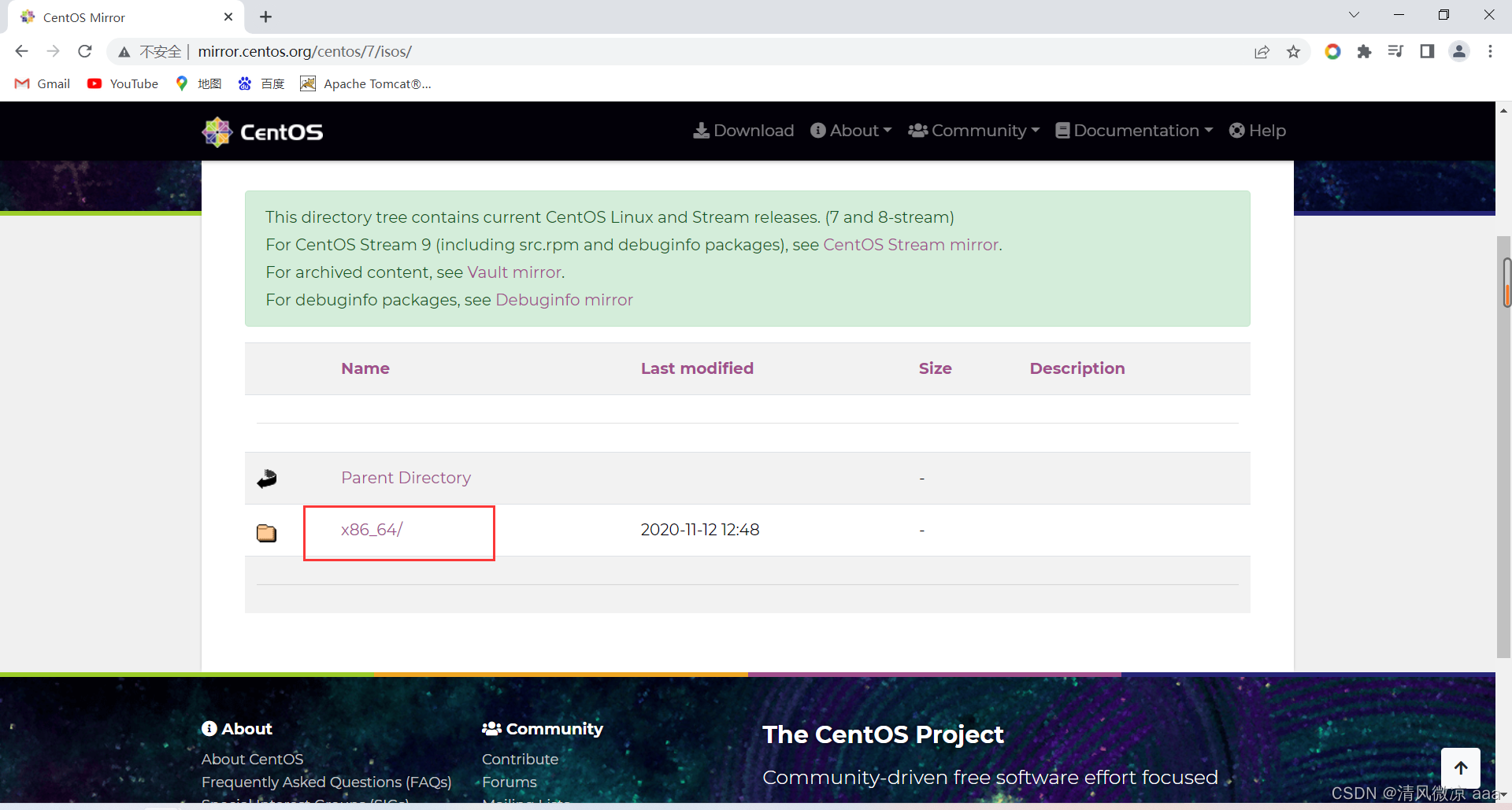Click the CentOS logo
Viewport: 1512px width, 810px height.
(x=262, y=131)
